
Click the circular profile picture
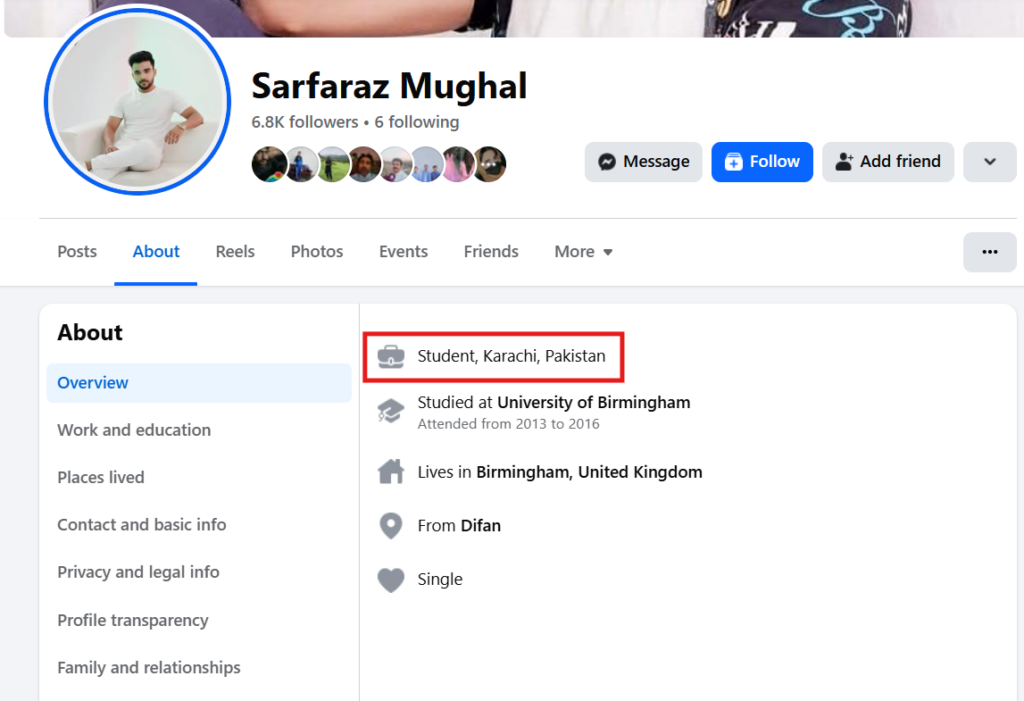click(x=138, y=101)
